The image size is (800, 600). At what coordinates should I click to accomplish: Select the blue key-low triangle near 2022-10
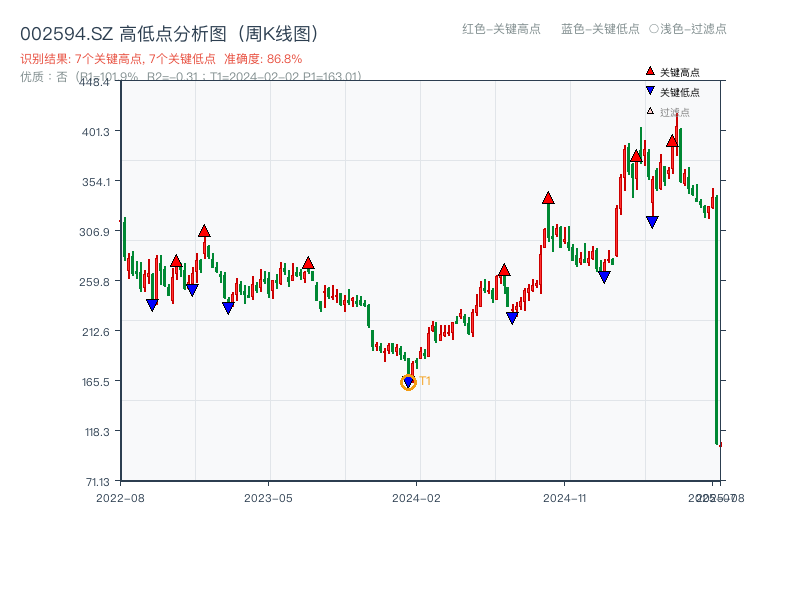152,305
